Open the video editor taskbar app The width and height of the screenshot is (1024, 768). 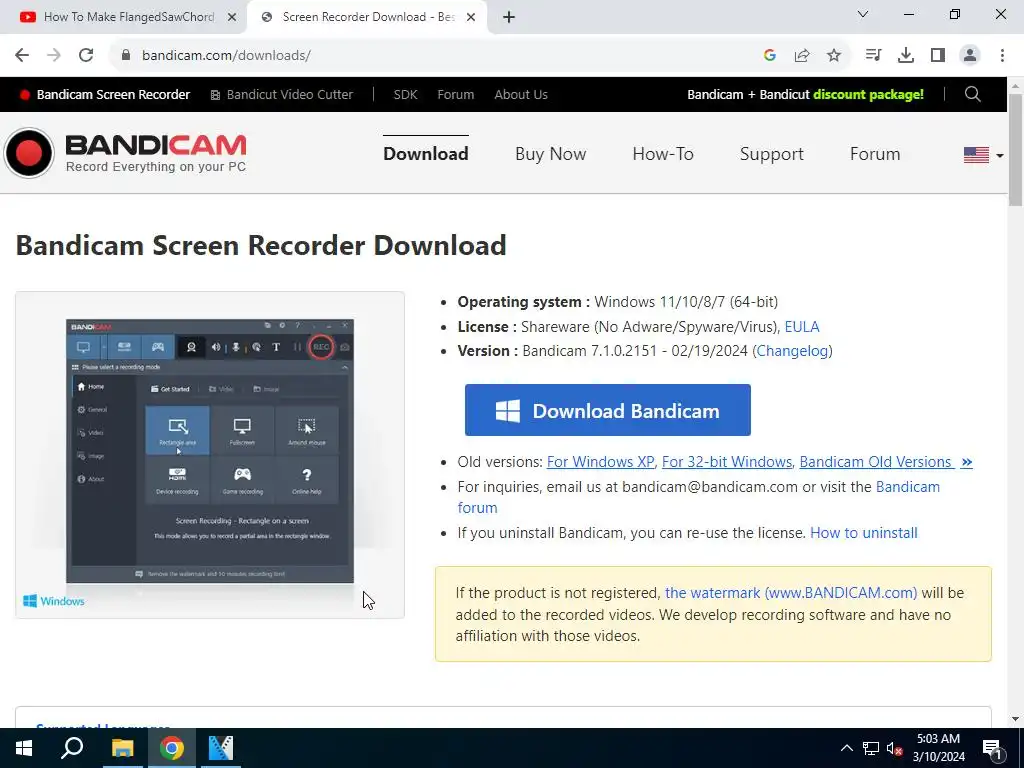tap(221, 748)
